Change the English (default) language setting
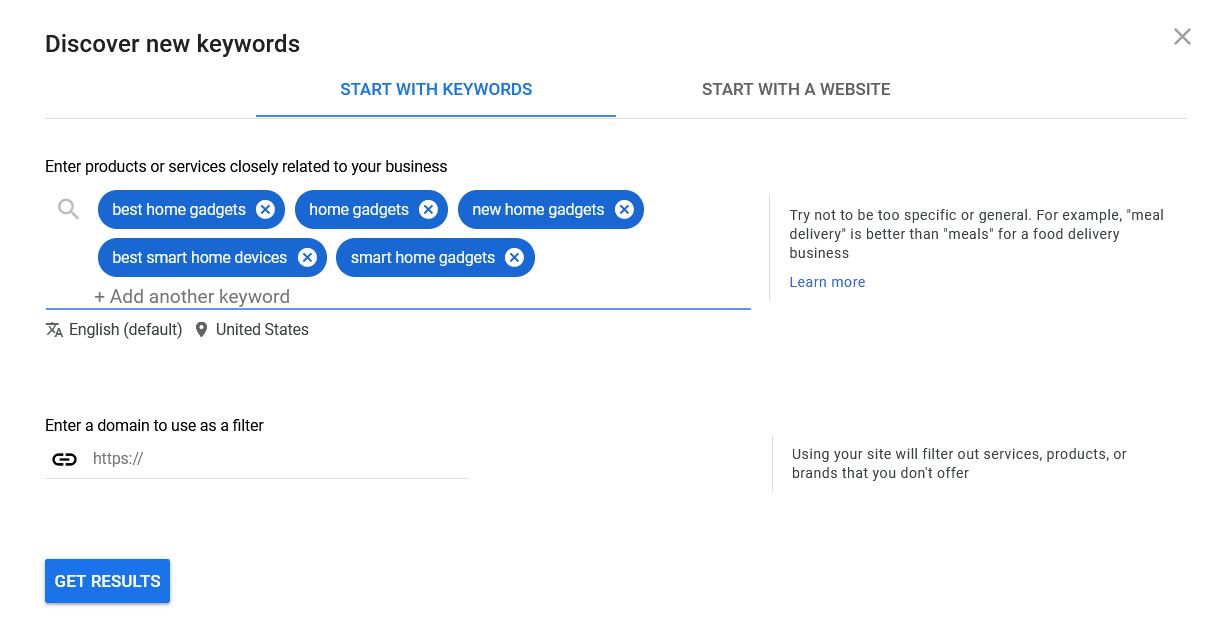 [x=125, y=329]
